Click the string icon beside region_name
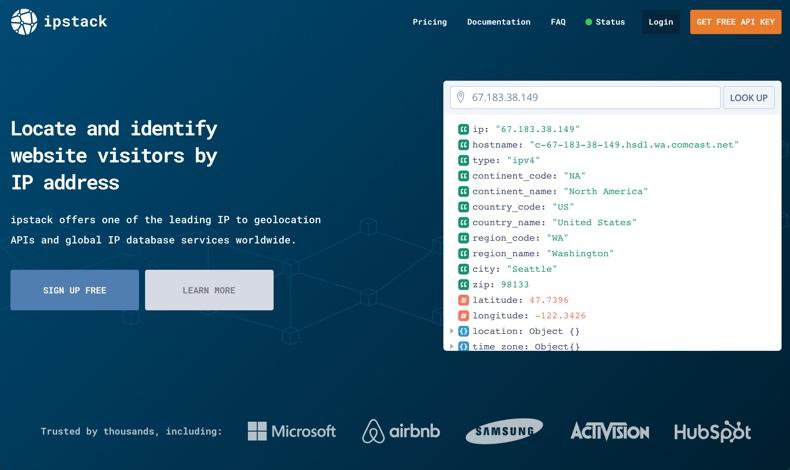Image resolution: width=790 pixels, height=470 pixels. click(x=463, y=254)
